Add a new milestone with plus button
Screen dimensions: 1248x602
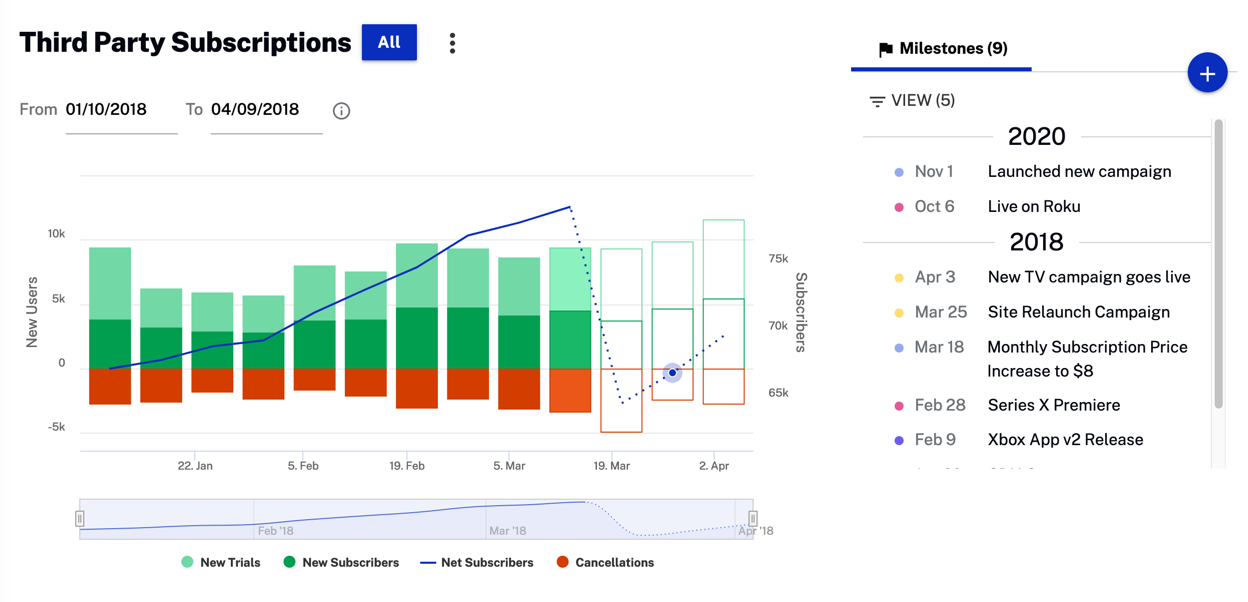point(1207,74)
